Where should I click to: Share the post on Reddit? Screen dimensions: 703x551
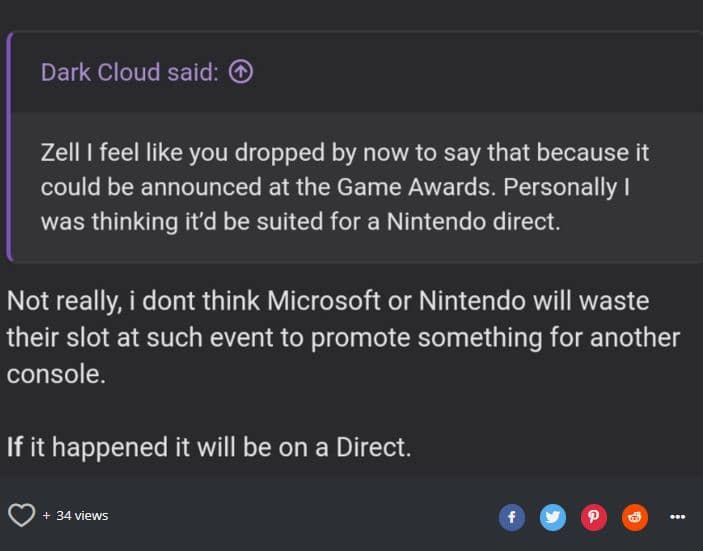[635, 517]
